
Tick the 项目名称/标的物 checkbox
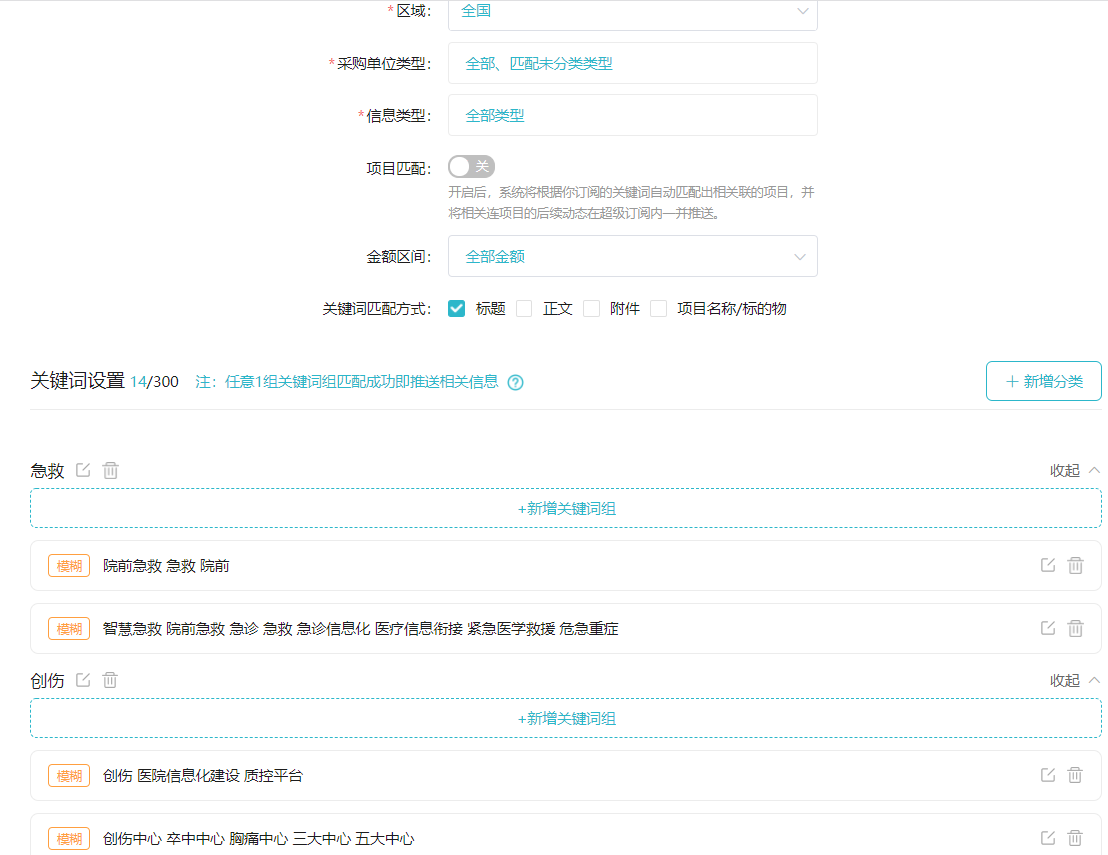pos(658,309)
